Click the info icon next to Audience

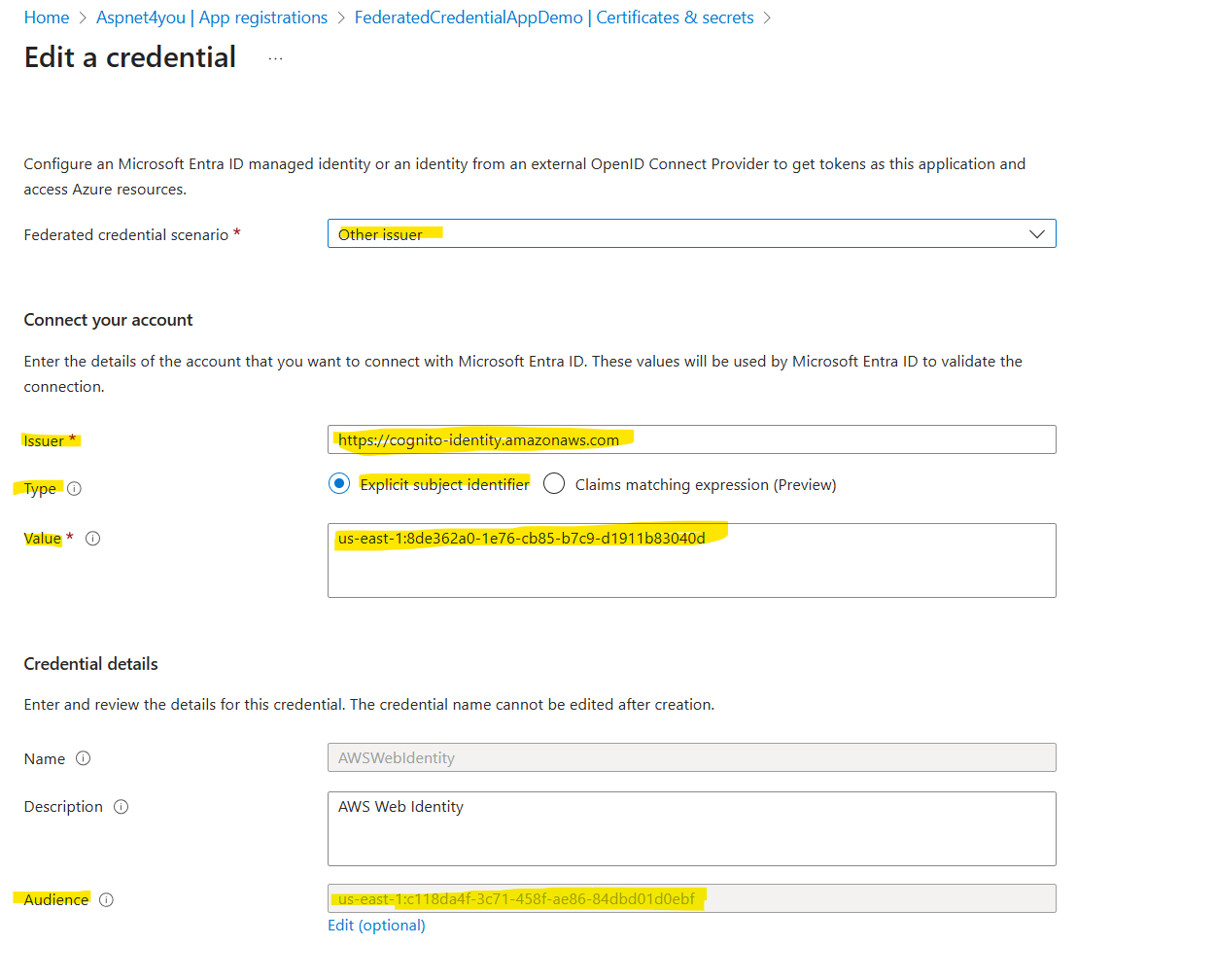[x=107, y=900]
